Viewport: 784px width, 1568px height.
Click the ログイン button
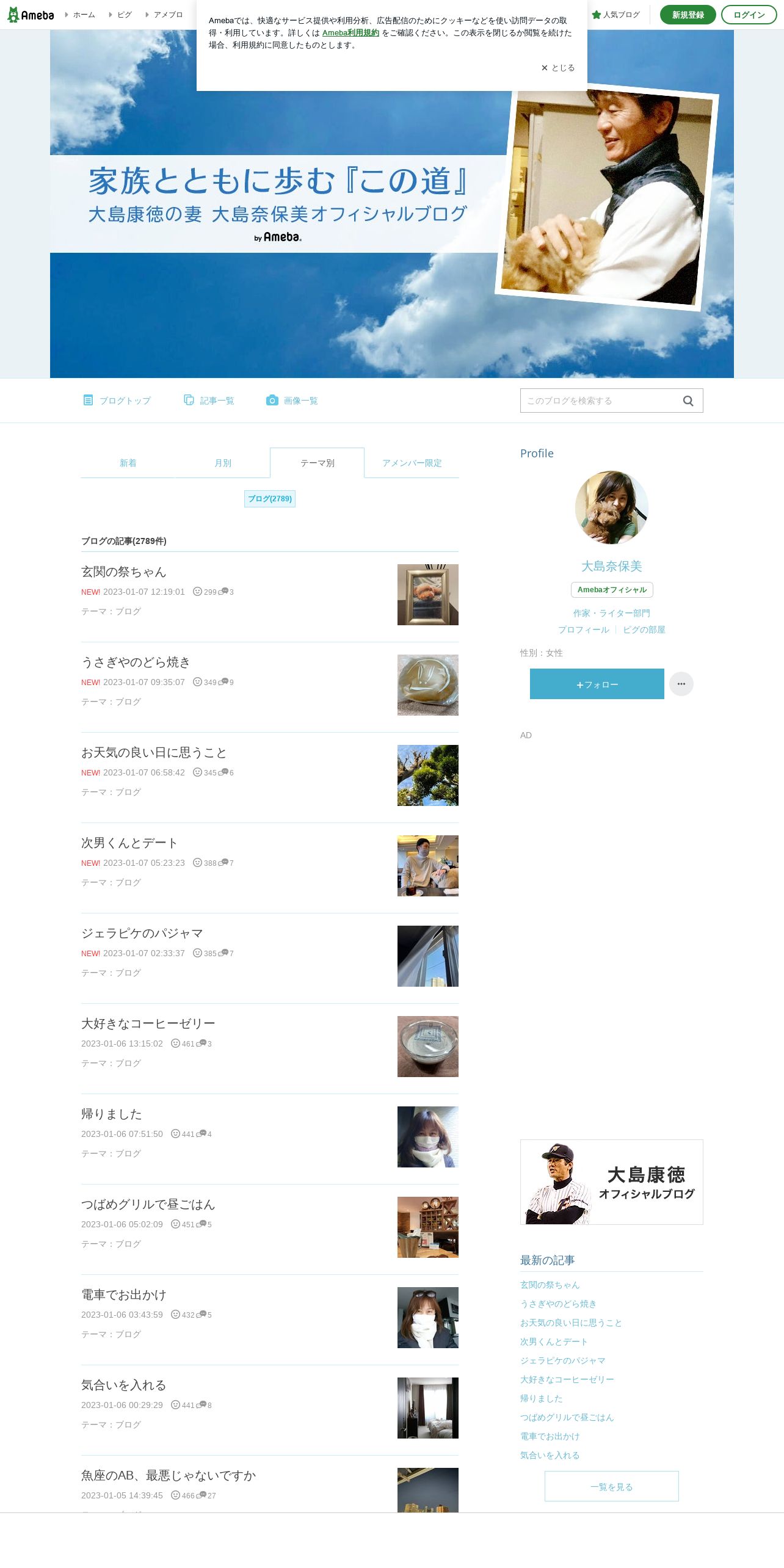tap(749, 15)
